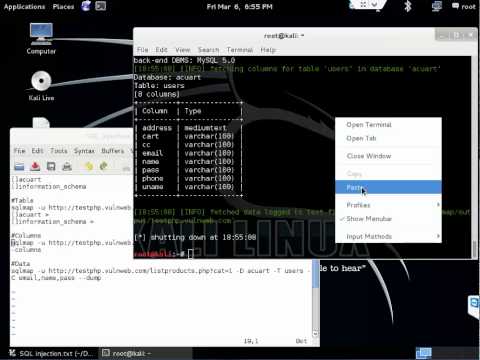480x360 pixels.
Task: Click the 'address' column row in terminal
Action: (188, 128)
